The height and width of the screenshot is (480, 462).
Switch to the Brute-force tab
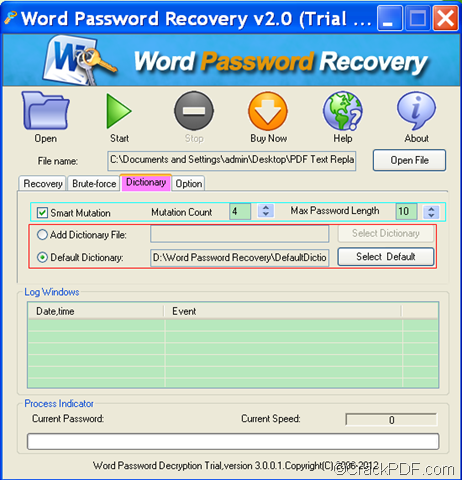click(x=94, y=183)
